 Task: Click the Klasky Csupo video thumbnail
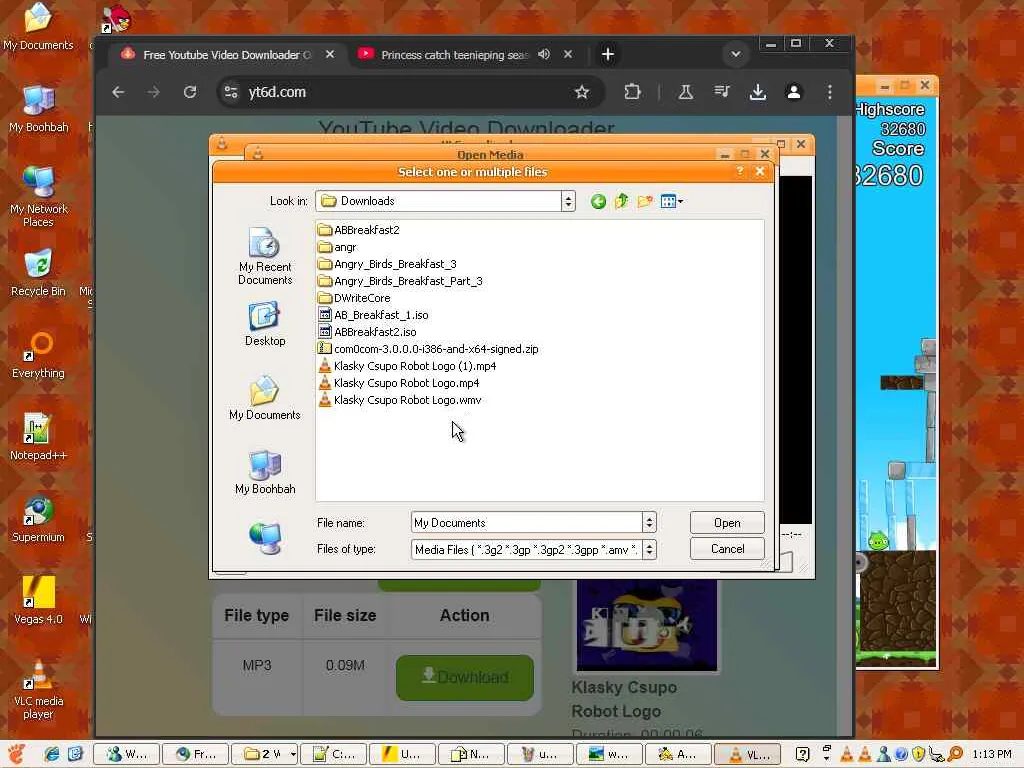647,625
